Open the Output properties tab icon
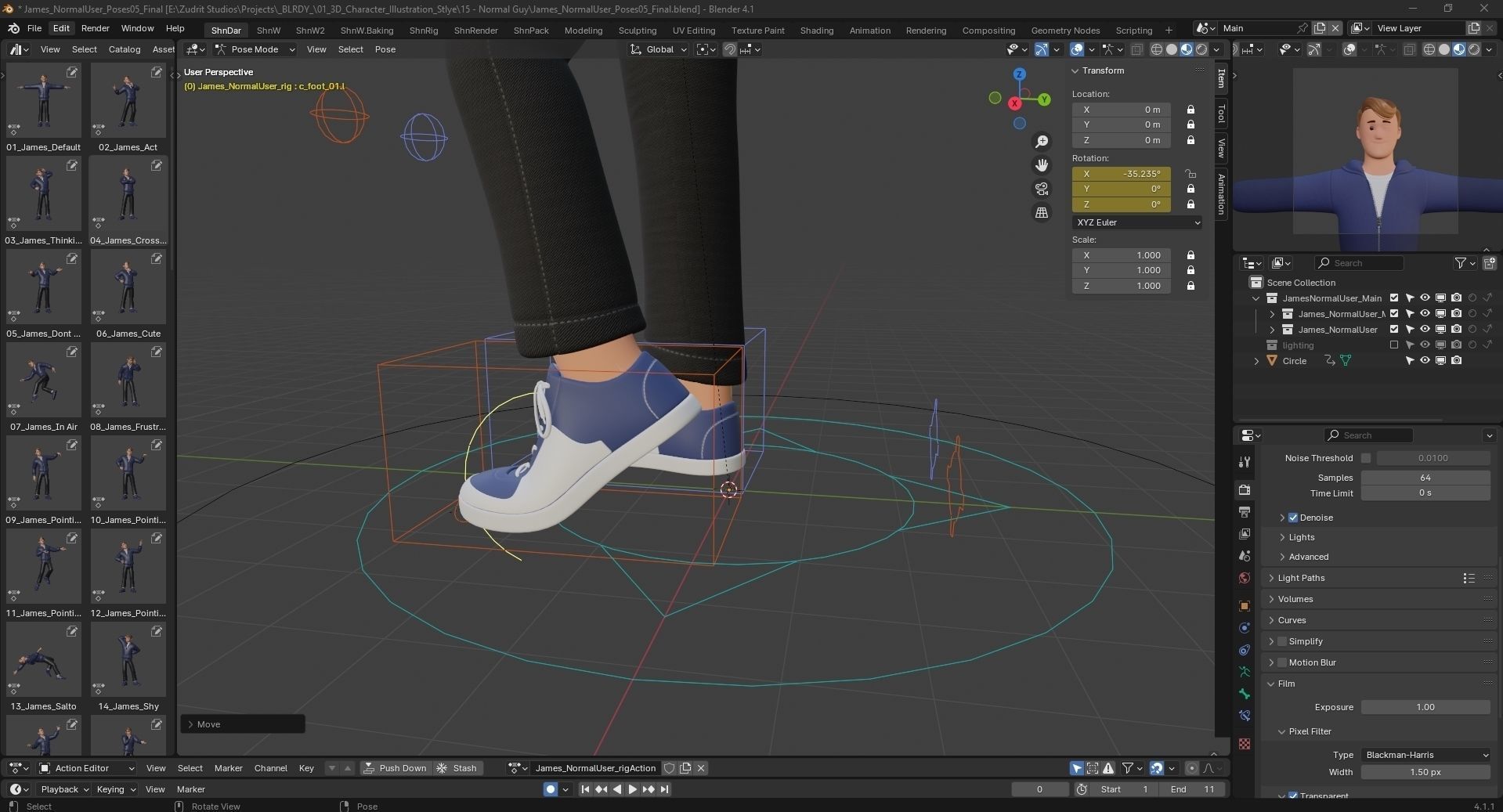Viewport: 1503px width, 812px height. (x=1245, y=512)
